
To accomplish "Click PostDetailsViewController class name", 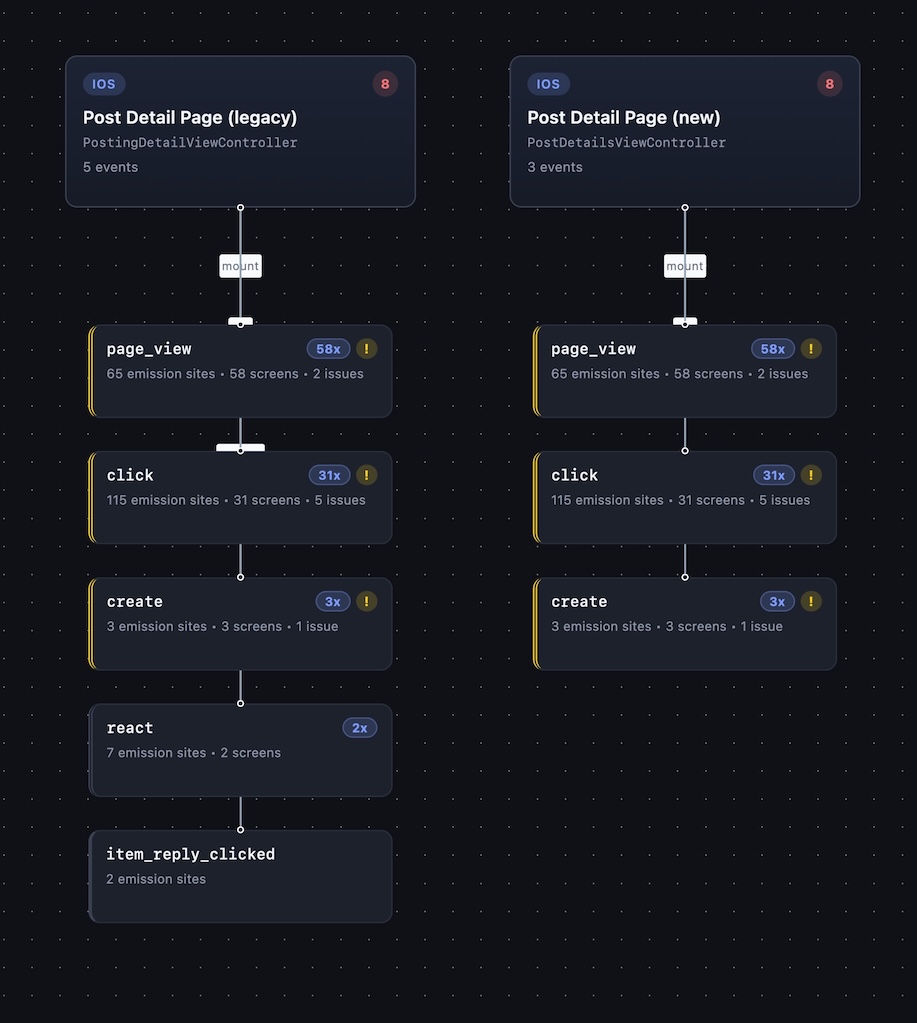I will pos(626,142).
